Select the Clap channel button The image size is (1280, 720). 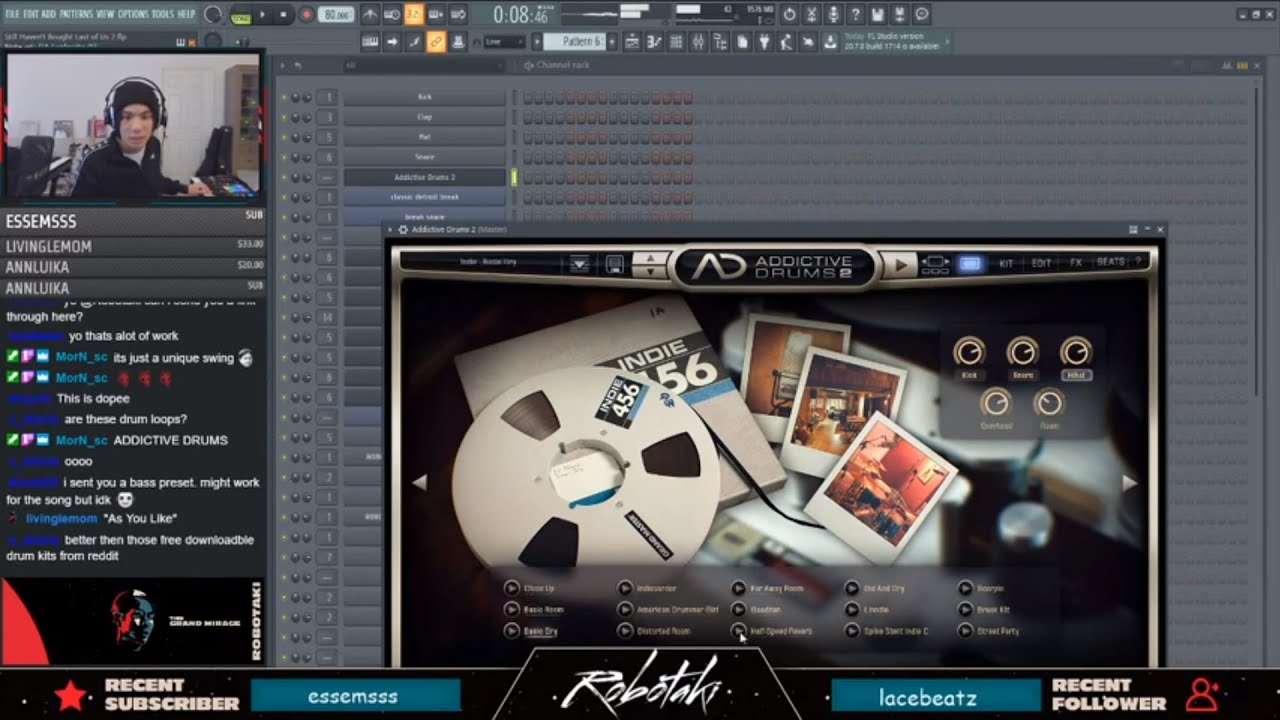coord(425,117)
